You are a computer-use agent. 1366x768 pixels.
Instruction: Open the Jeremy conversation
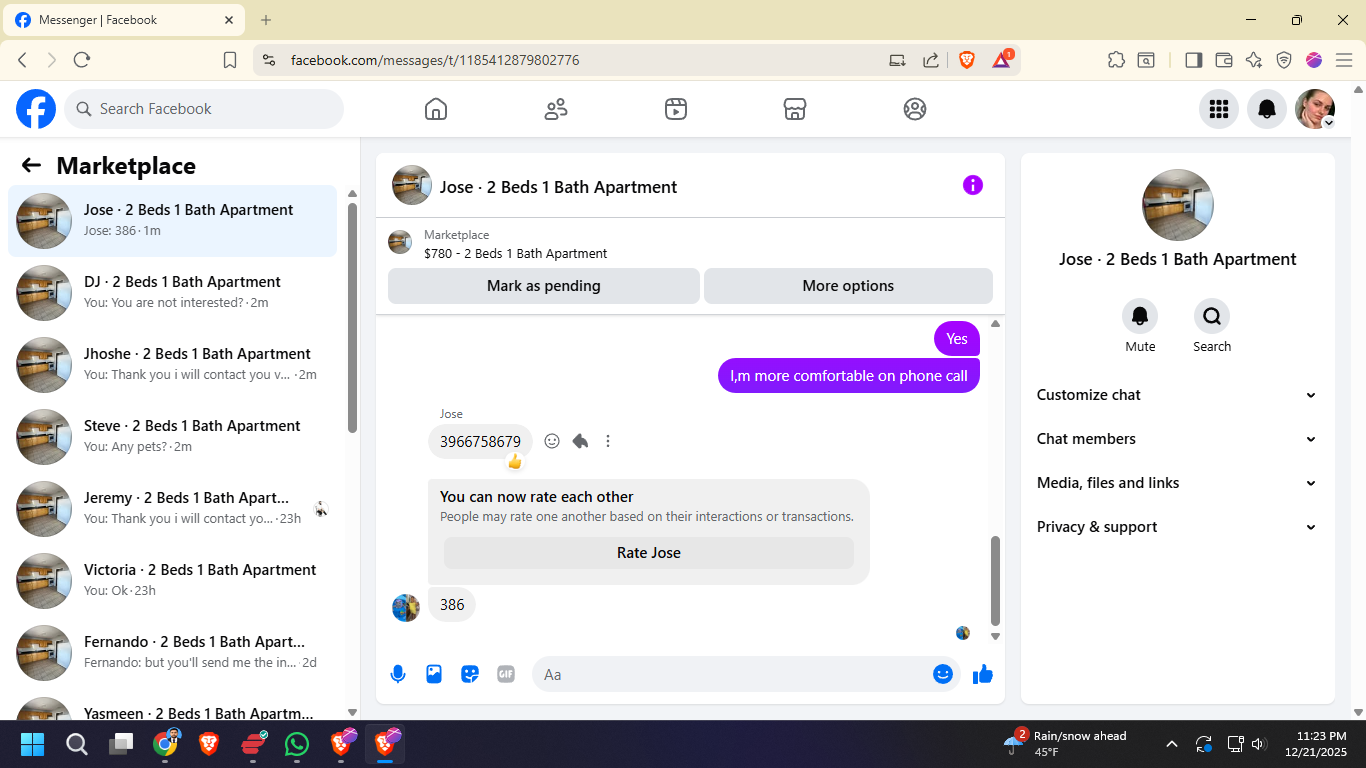[x=173, y=509]
